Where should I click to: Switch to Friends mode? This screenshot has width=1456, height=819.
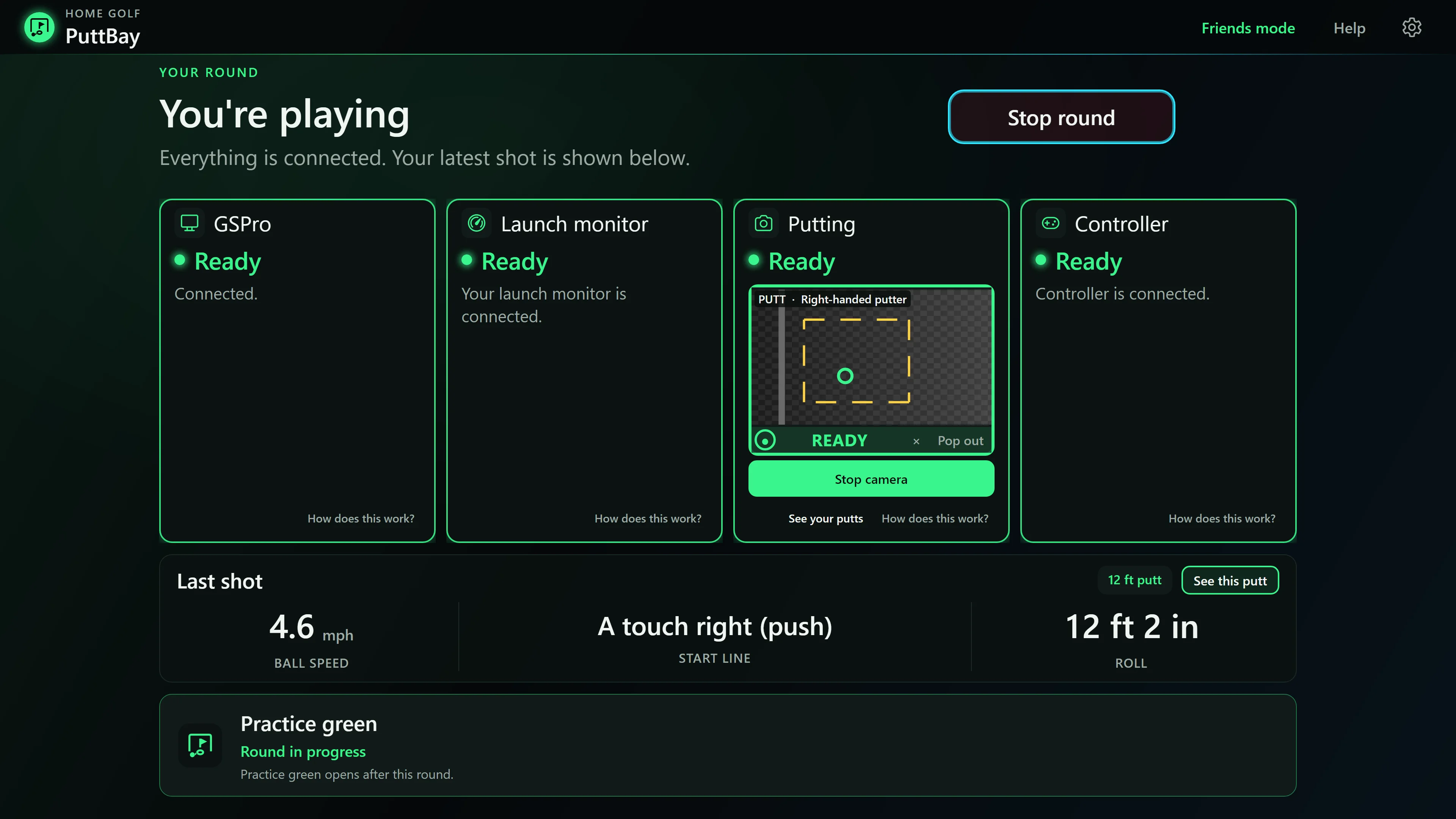pyautogui.click(x=1248, y=28)
